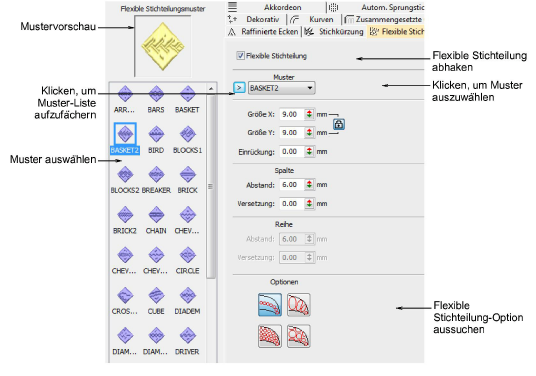The image size is (536, 376).
Task: Adjust the Größe X spinner arrows
Action: coord(309,115)
